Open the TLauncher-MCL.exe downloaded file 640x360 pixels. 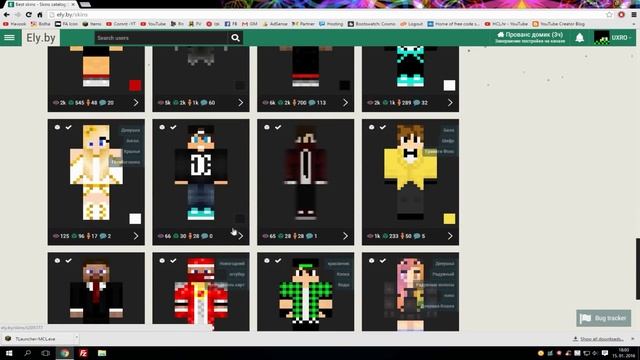[x=35, y=339]
